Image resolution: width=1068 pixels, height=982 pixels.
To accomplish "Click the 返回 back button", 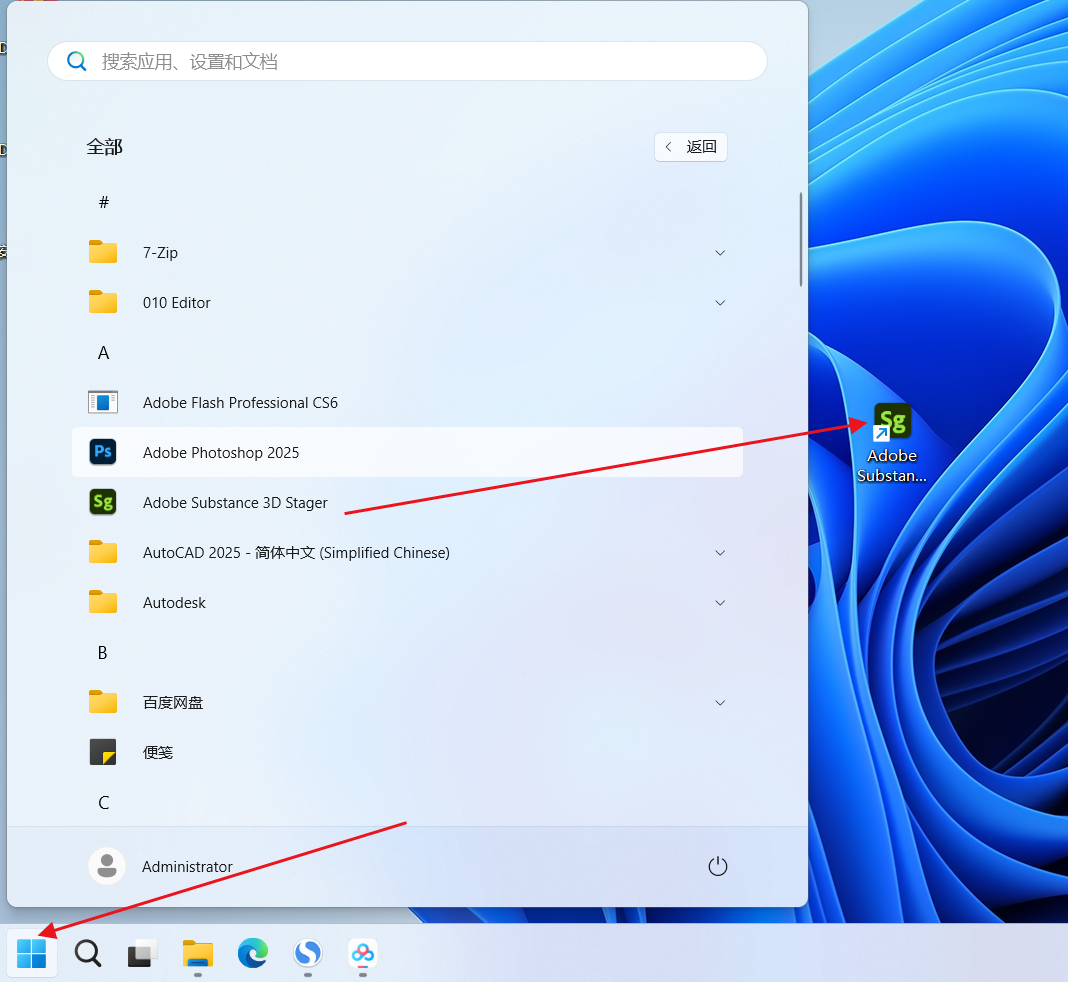I will (x=691, y=146).
